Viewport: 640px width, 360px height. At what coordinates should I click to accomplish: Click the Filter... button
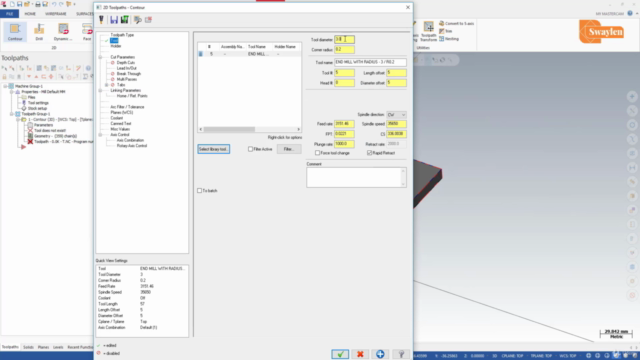tap(289, 149)
